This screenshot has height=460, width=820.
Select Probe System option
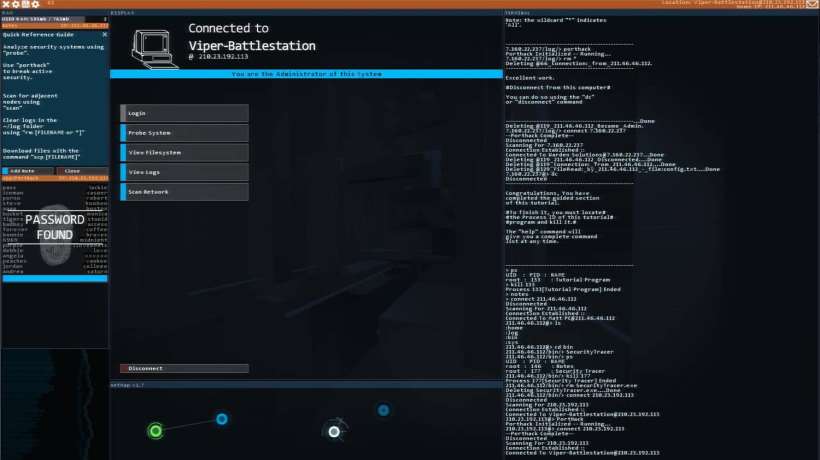pos(184,133)
